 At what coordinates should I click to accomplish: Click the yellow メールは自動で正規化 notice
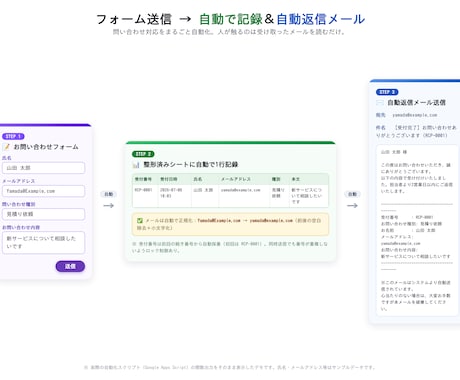click(230, 224)
